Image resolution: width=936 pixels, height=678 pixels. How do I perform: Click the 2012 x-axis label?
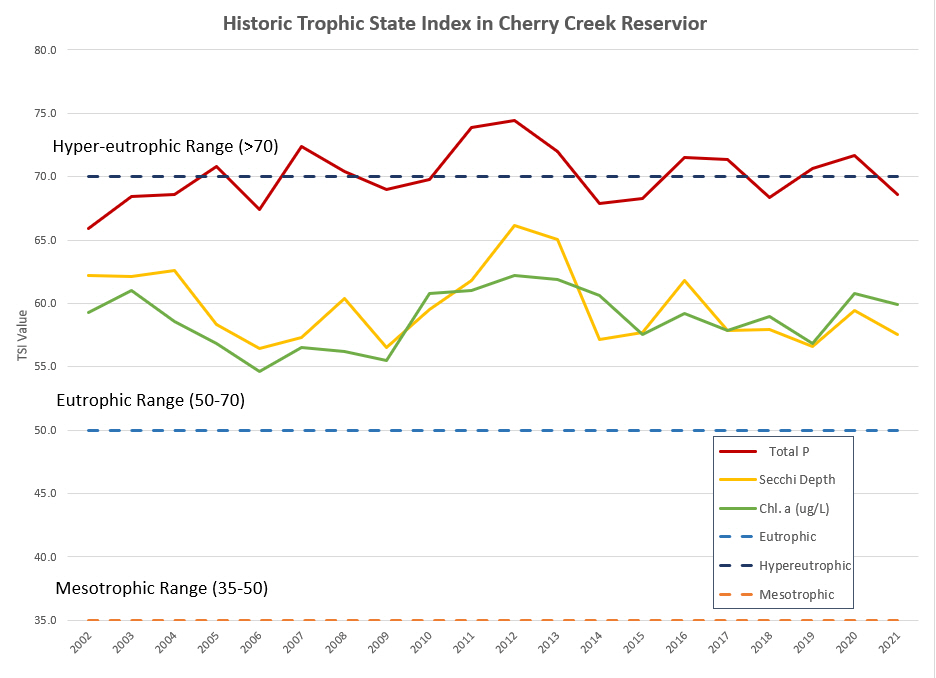click(x=507, y=642)
